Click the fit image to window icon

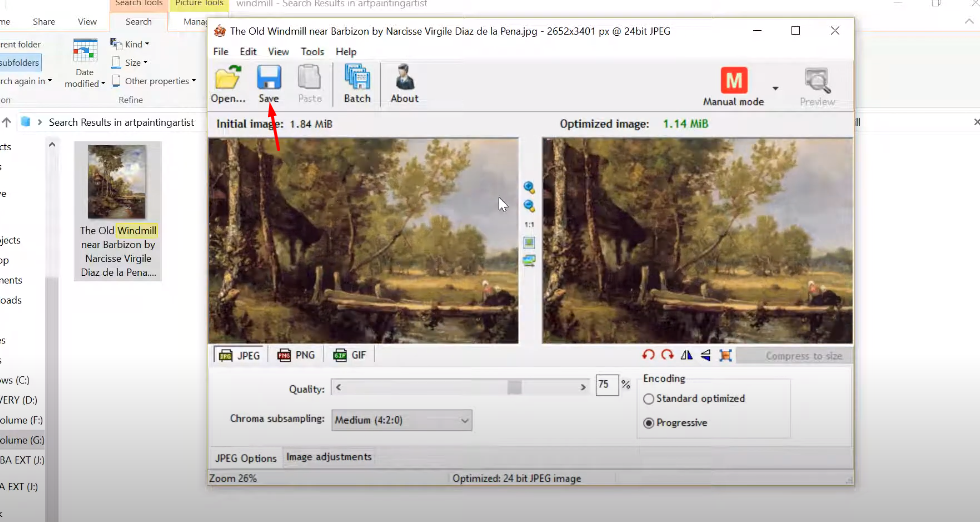click(529, 242)
